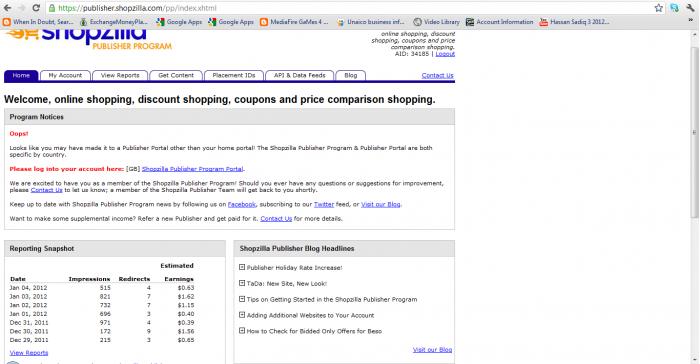Click 'Visit our Blog' link under Blog Headlines
The image size is (700, 364).
click(x=432, y=350)
